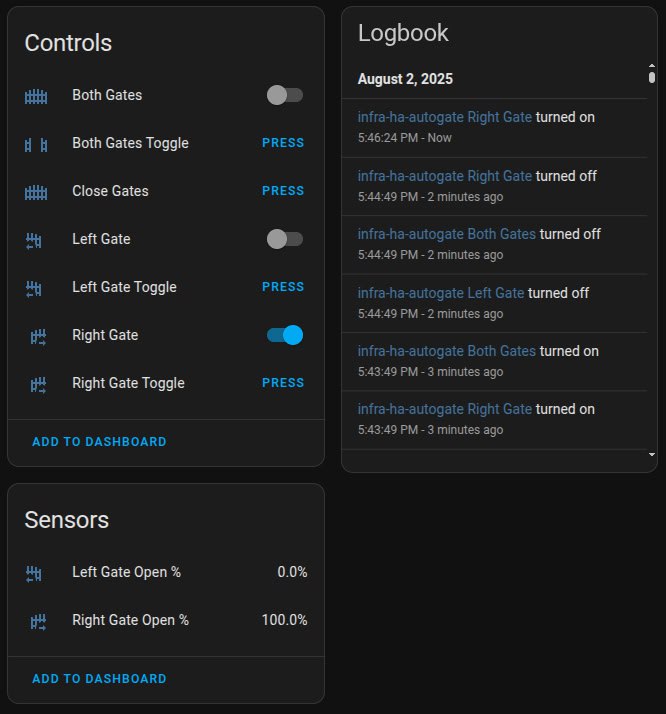The height and width of the screenshot is (714, 666).
Task: Click the logbook scrollbar down arrow
Action: point(652,454)
